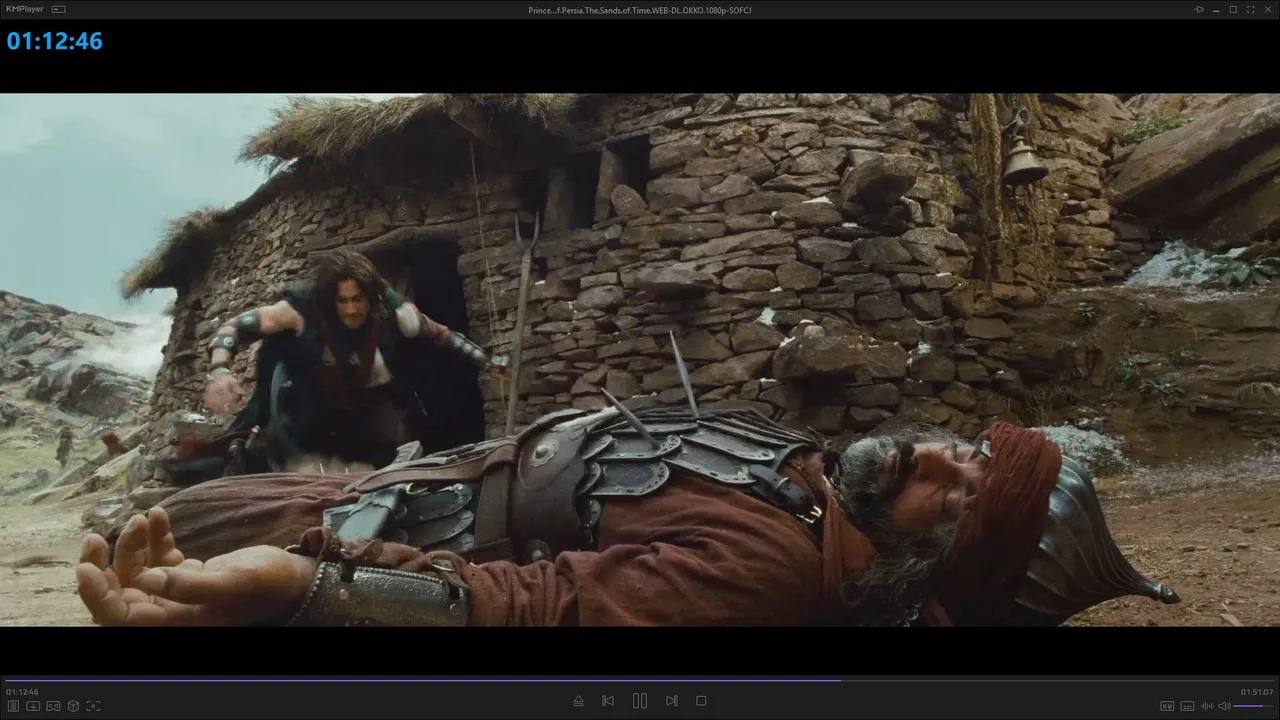Switch the player to fullscreen mode
Screen dimensions: 1280x720
click(x=1250, y=9)
